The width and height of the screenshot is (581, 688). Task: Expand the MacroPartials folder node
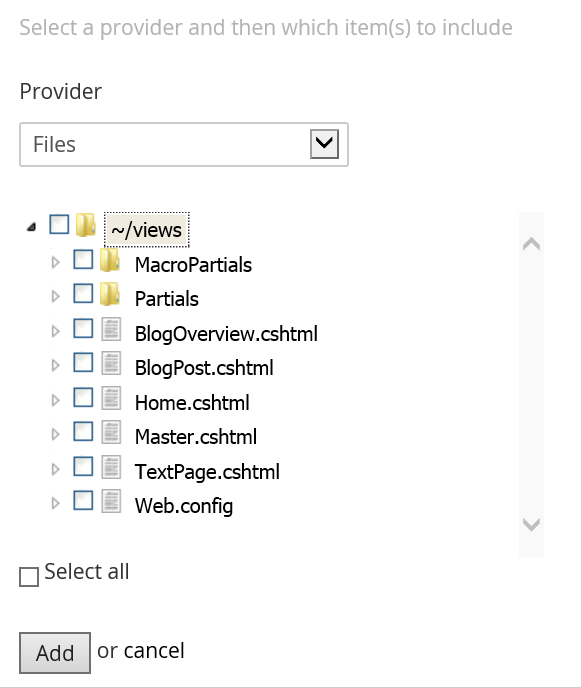(55, 262)
